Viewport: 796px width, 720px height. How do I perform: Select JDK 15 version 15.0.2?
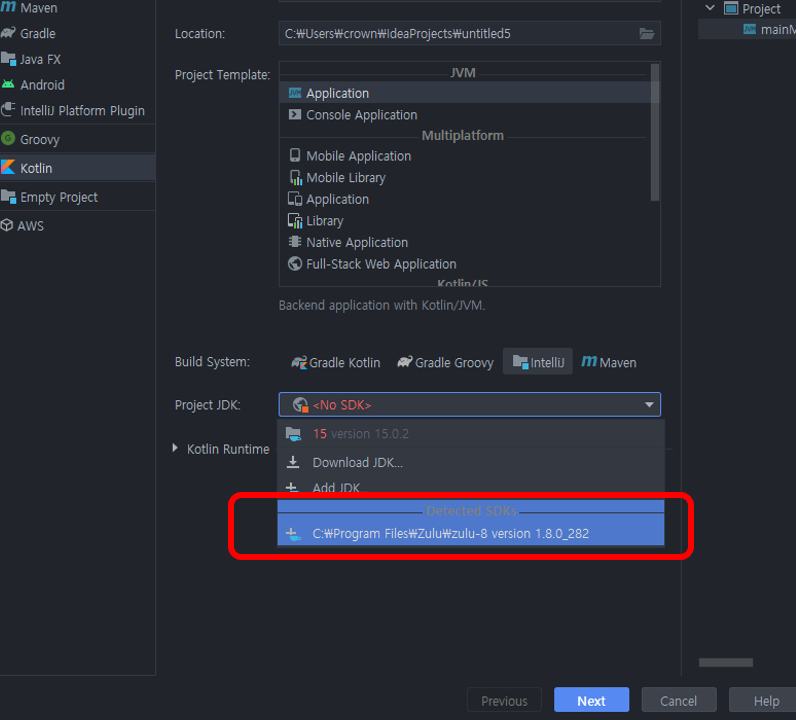tap(471, 434)
